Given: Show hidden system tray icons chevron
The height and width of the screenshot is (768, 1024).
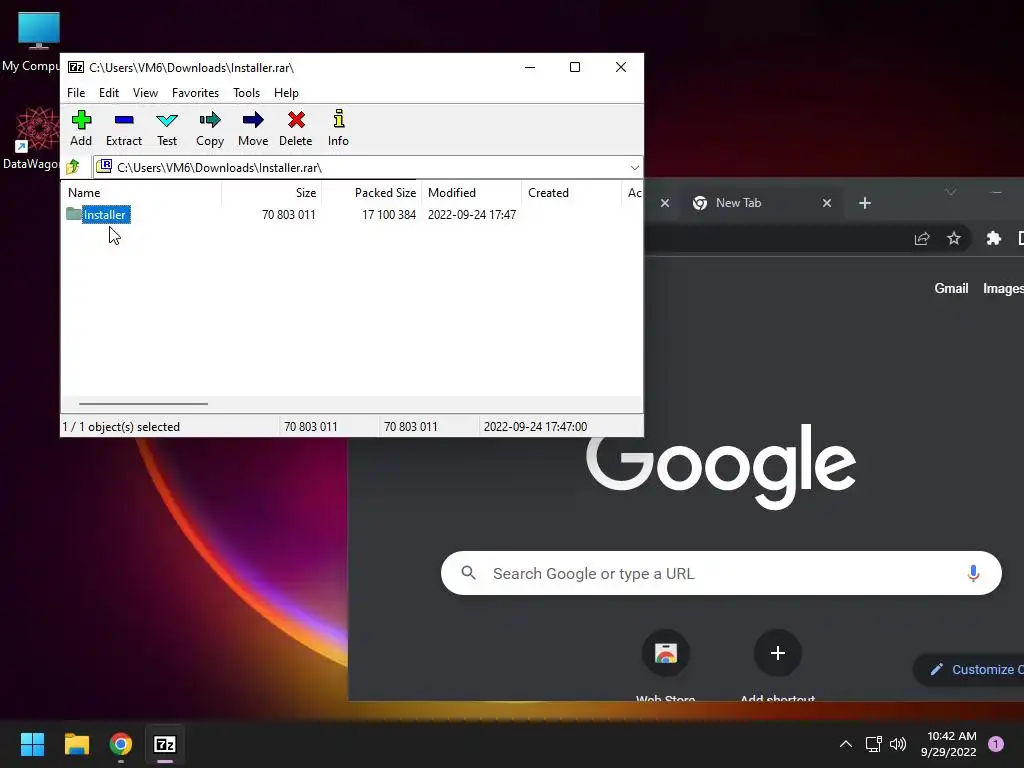Looking at the screenshot, I should coord(846,744).
